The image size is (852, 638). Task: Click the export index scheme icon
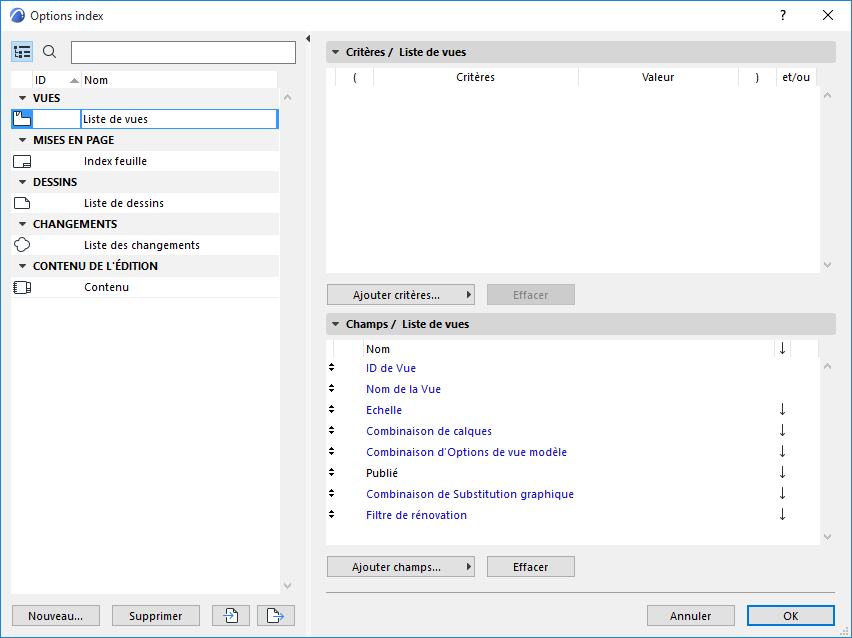[275, 615]
